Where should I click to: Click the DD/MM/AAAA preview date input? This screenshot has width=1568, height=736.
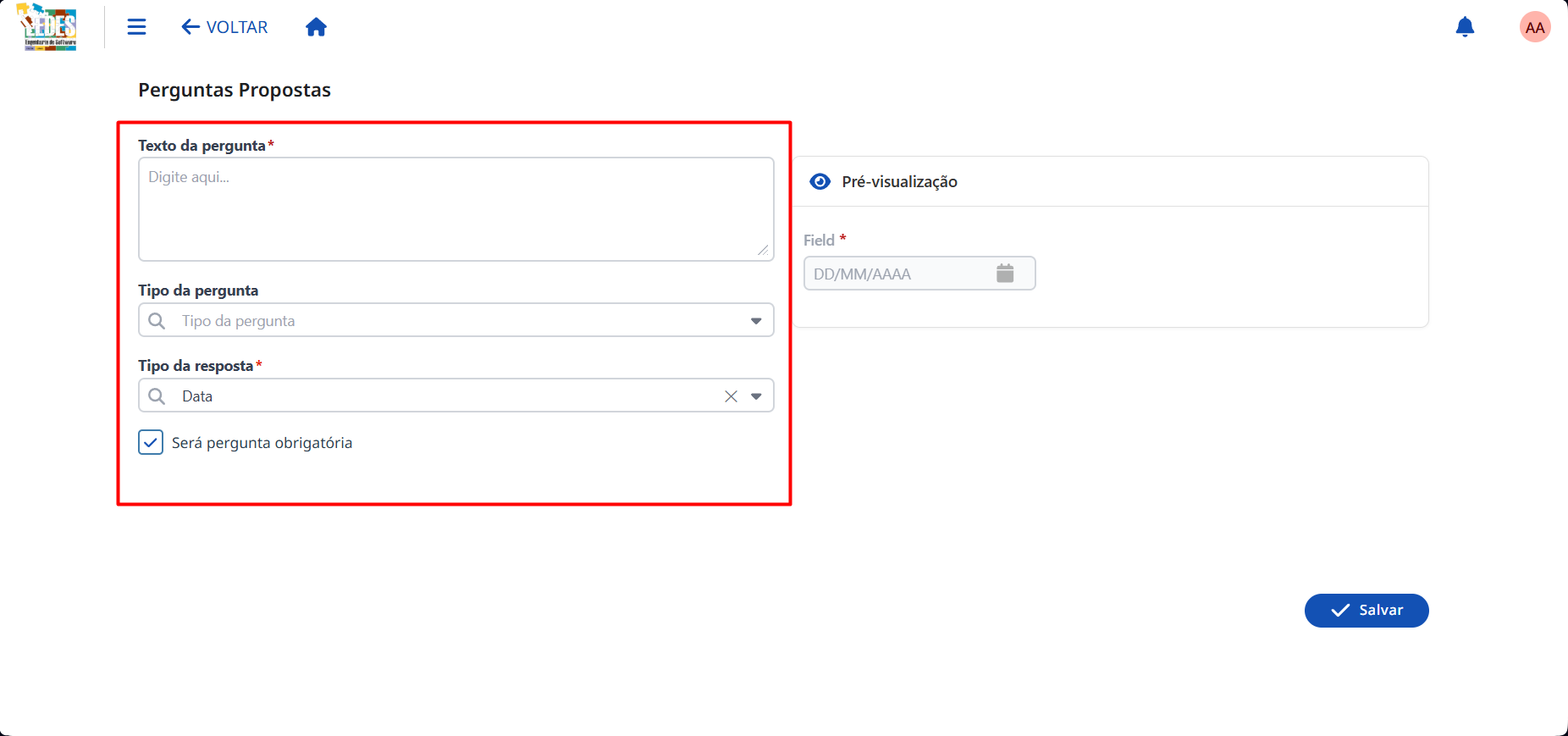click(919, 274)
